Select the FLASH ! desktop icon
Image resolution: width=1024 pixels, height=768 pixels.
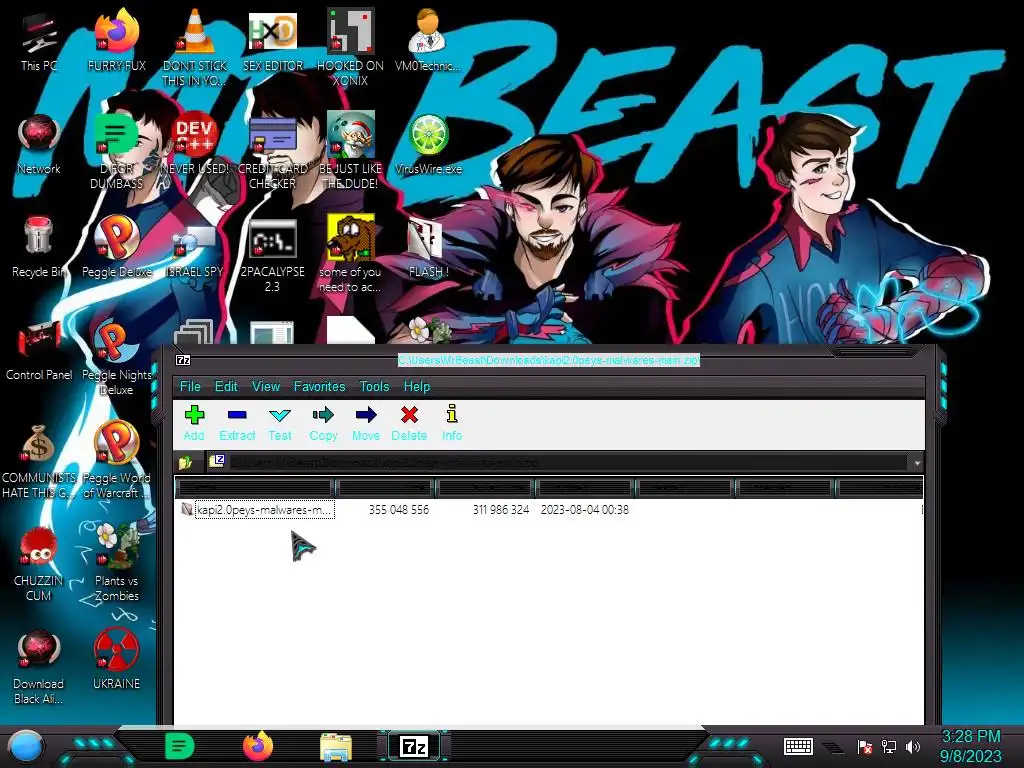coord(428,248)
